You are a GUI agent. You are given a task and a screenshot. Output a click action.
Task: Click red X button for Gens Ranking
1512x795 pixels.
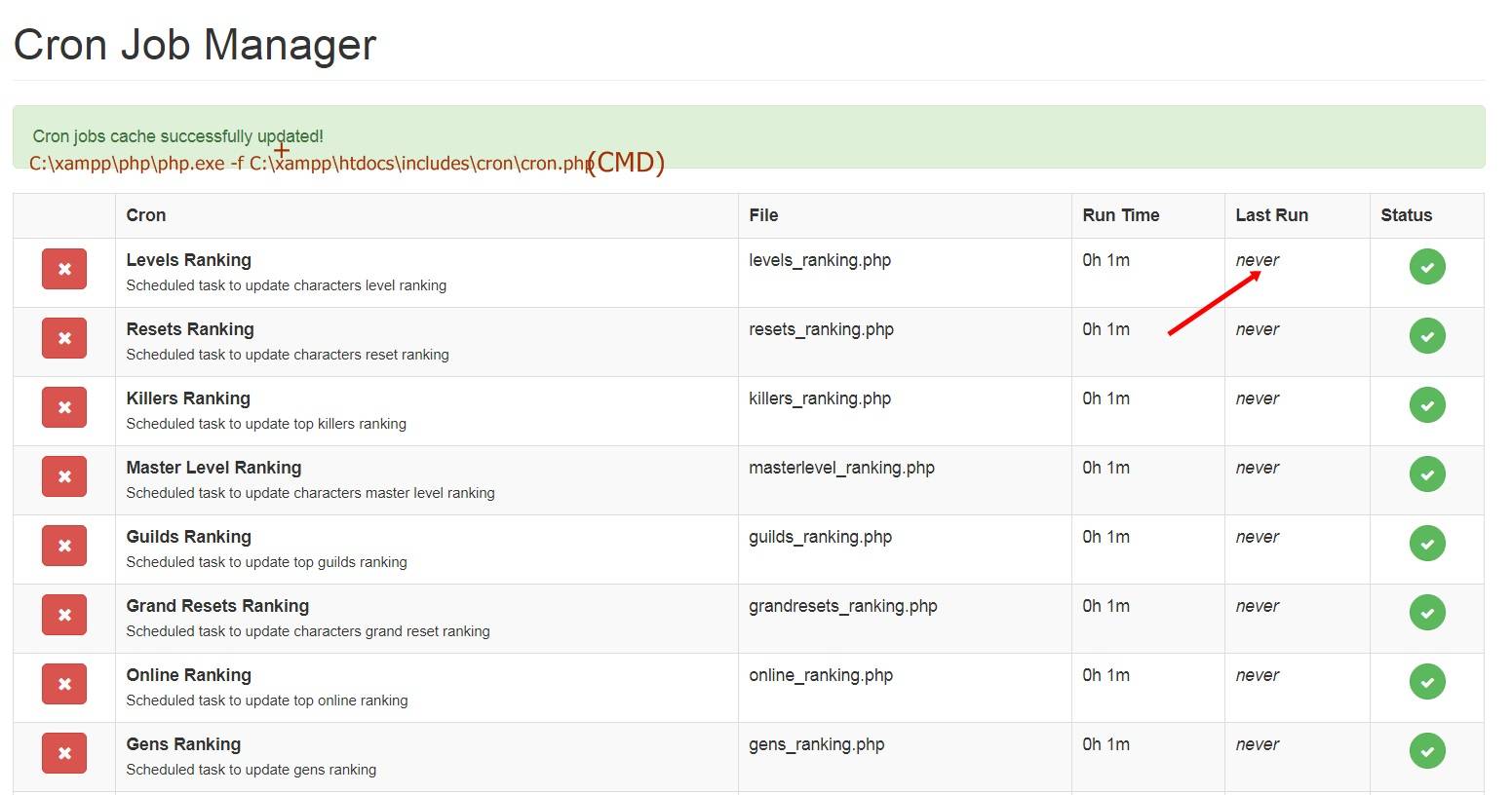tap(64, 753)
